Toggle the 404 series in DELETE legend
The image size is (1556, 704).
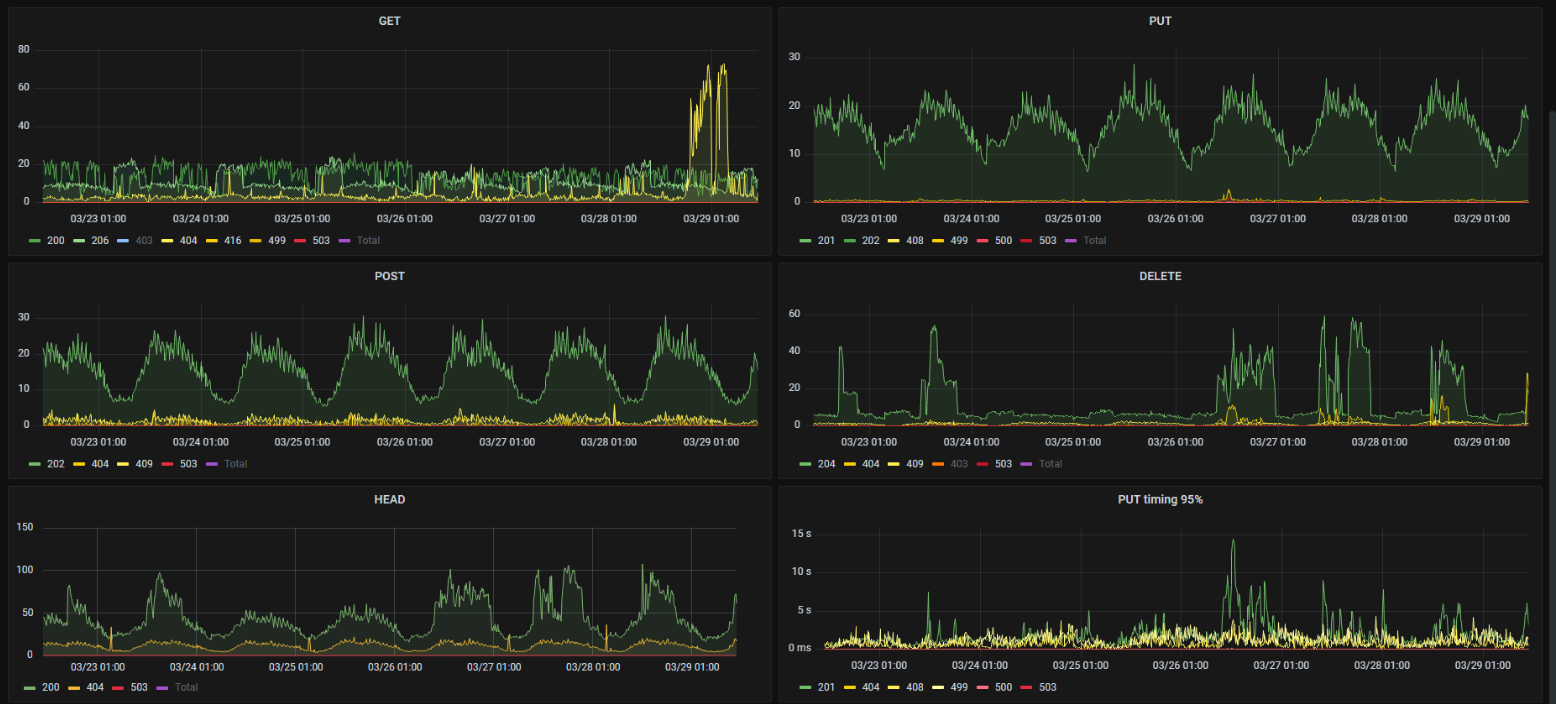tap(872, 463)
